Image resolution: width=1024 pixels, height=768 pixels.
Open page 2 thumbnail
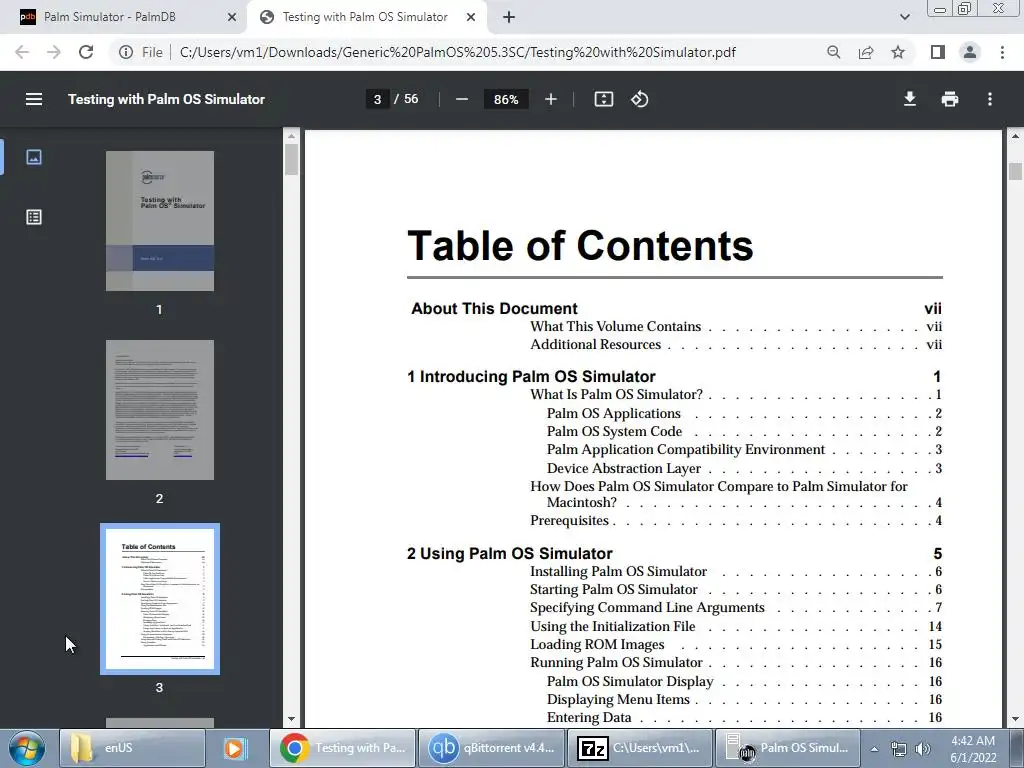[160, 409]
